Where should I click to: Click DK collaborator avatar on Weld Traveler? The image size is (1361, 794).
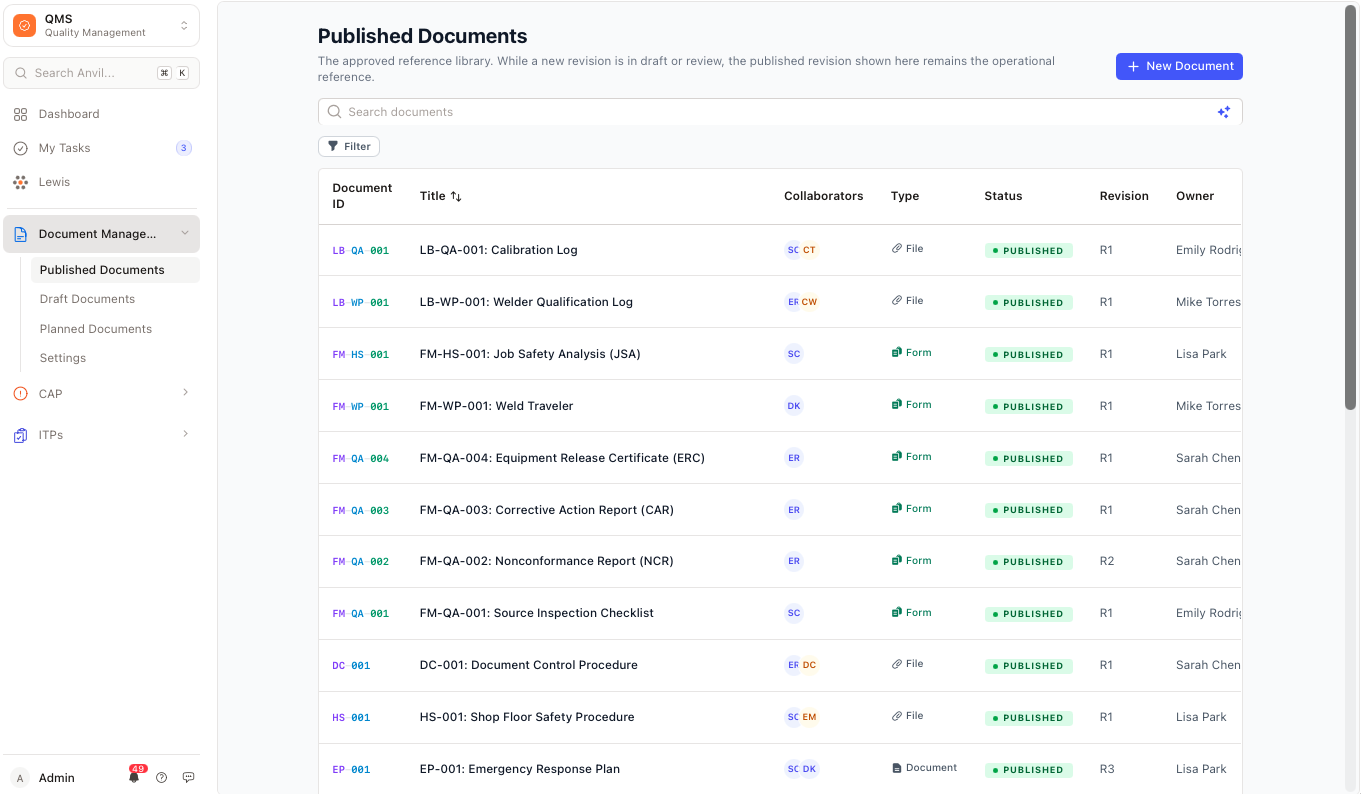click(x=794, y=406)
